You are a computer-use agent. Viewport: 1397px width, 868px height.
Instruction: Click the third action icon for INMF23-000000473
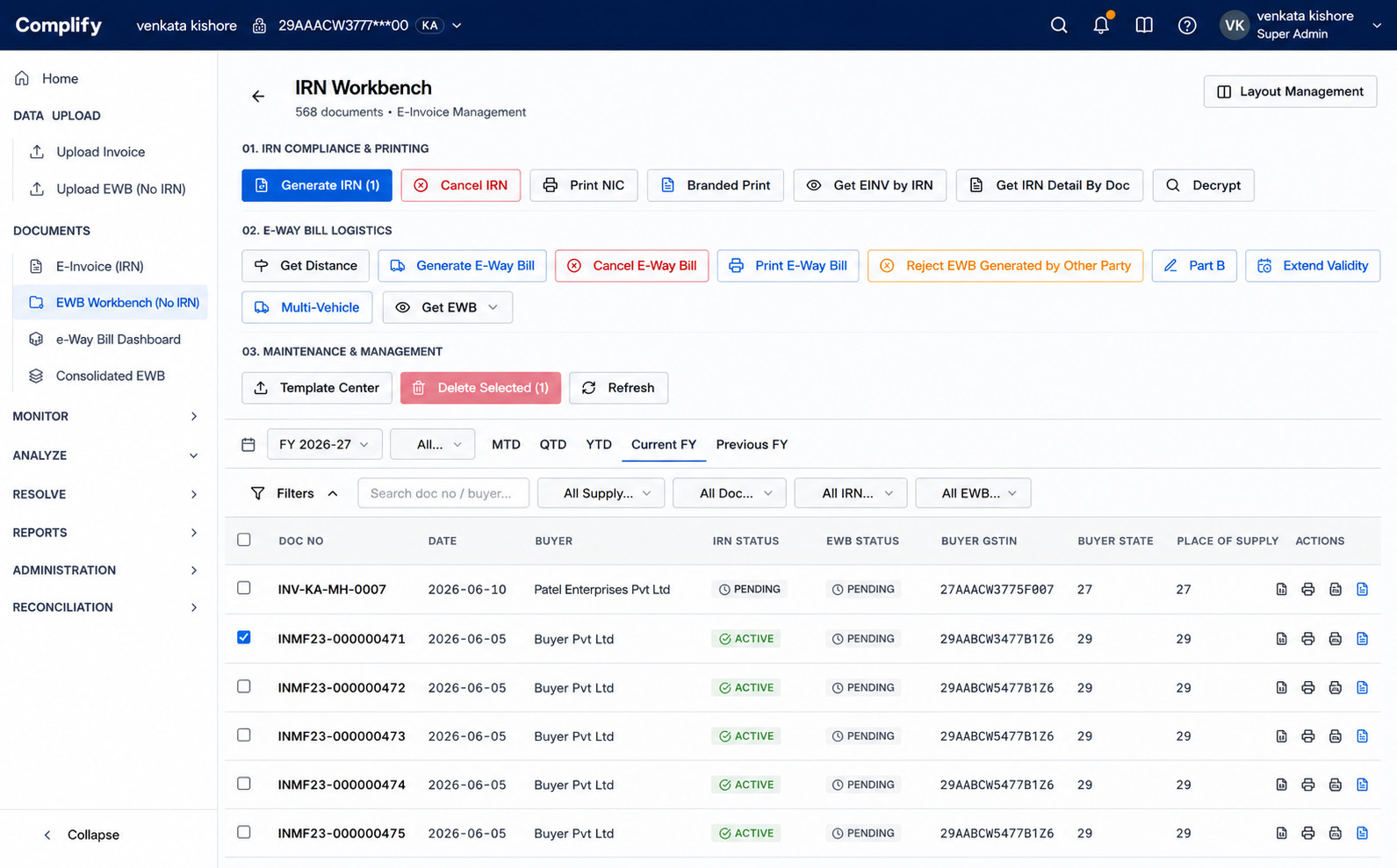[x=1336, y=736]
